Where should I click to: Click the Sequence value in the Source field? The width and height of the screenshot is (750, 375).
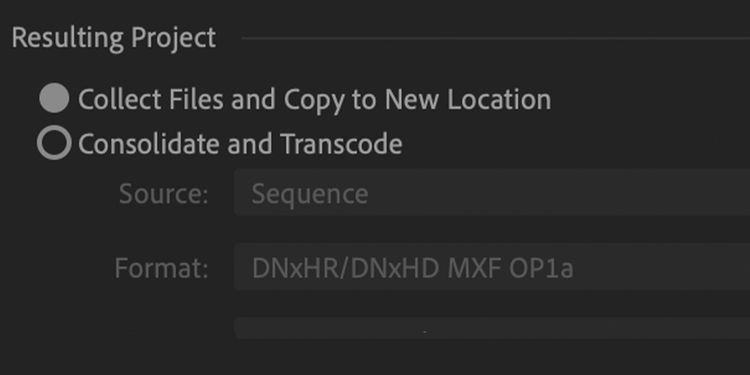310,194
